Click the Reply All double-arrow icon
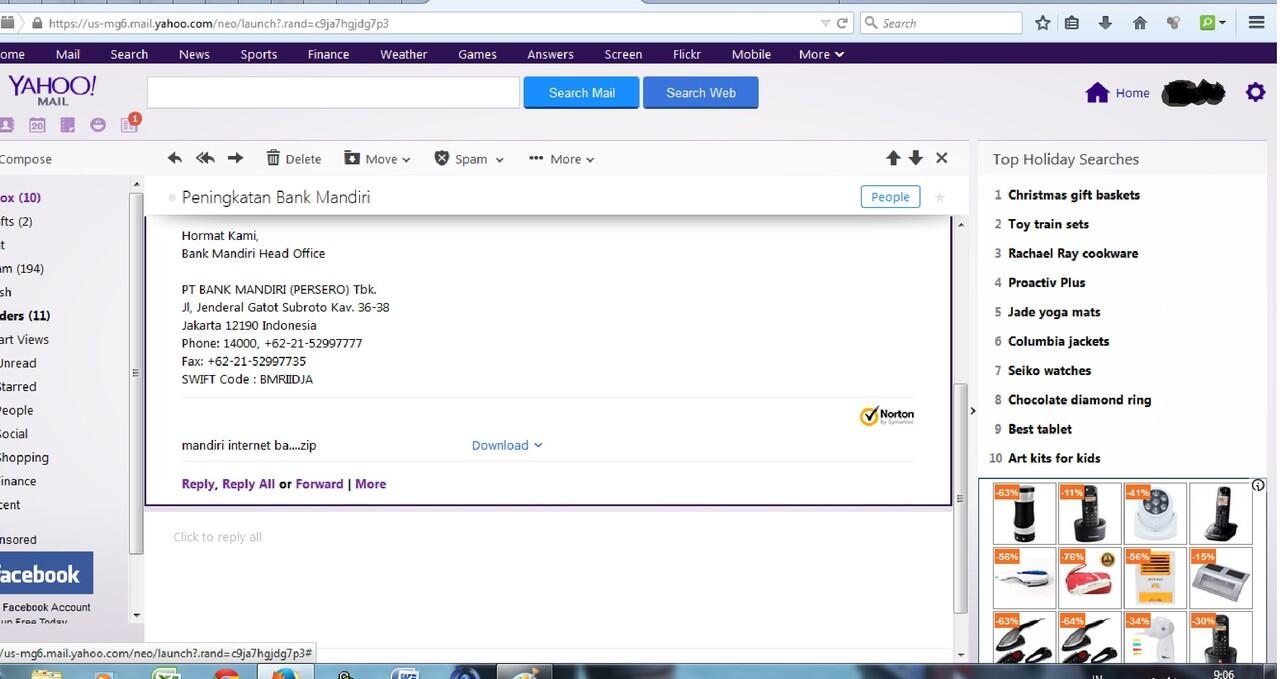 (x=205, y=158)
